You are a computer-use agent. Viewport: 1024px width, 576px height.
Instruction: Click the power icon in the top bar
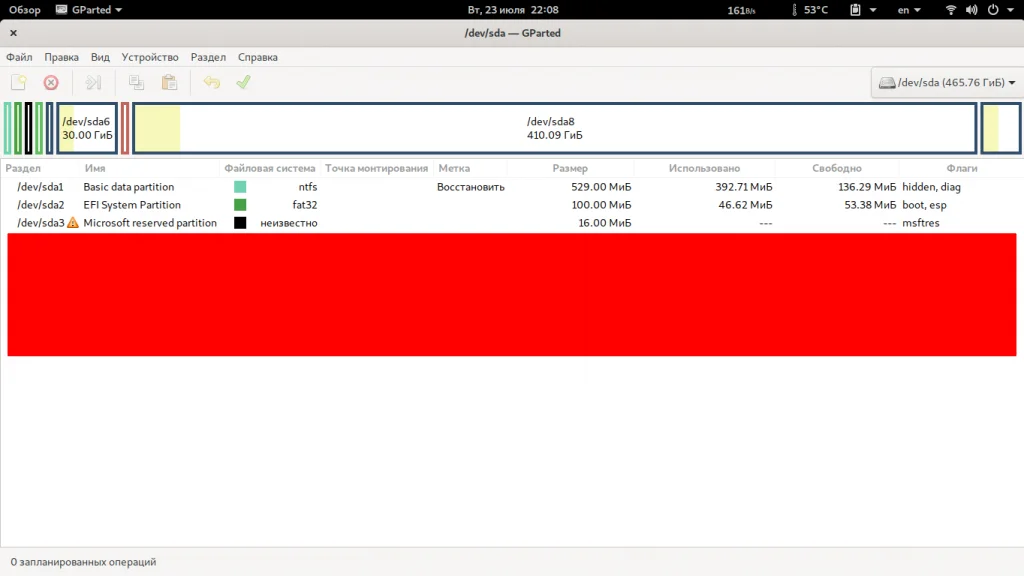pos(993,10)
